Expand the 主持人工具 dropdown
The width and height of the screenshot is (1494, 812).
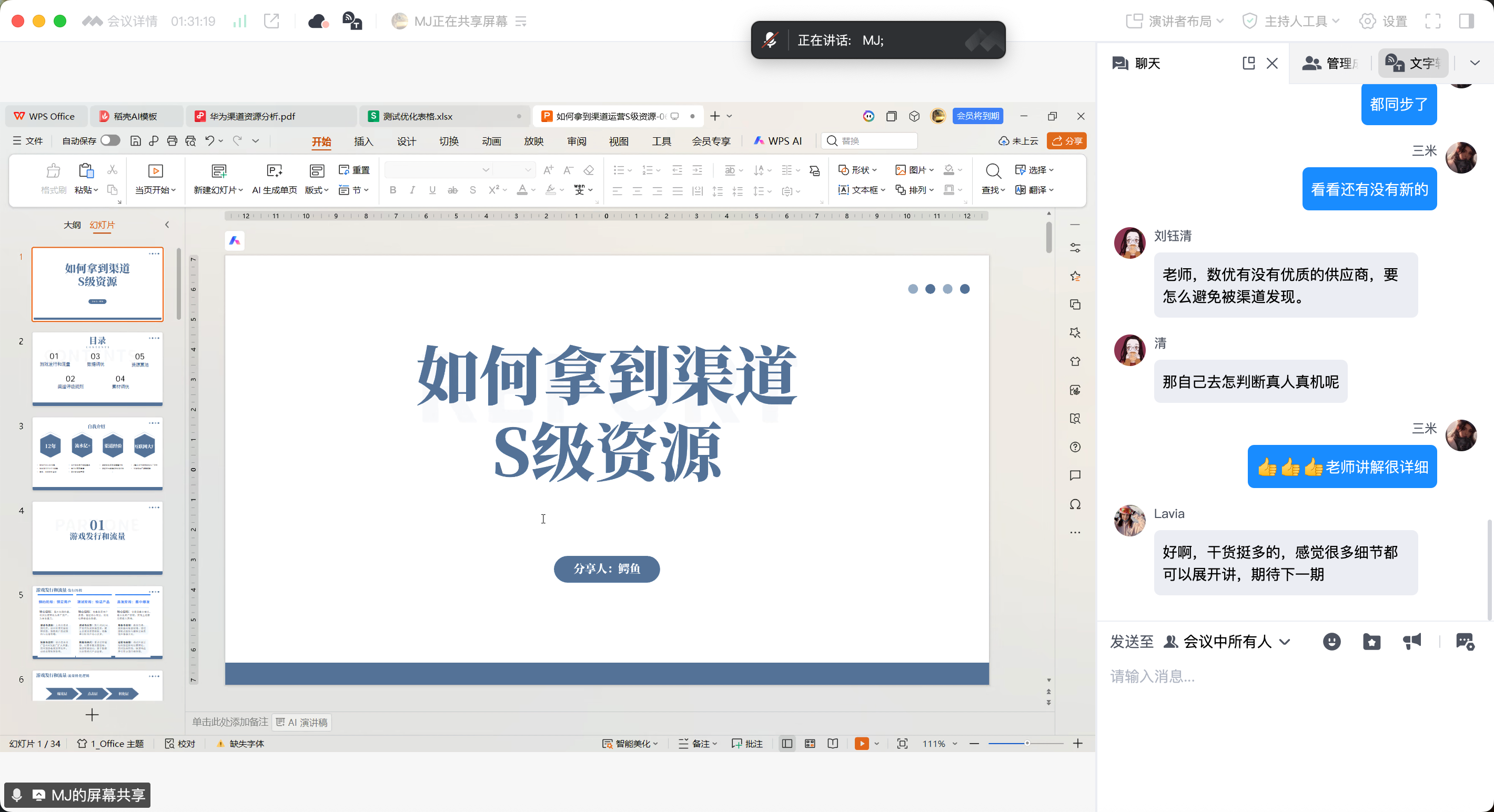coord(1291,22)
